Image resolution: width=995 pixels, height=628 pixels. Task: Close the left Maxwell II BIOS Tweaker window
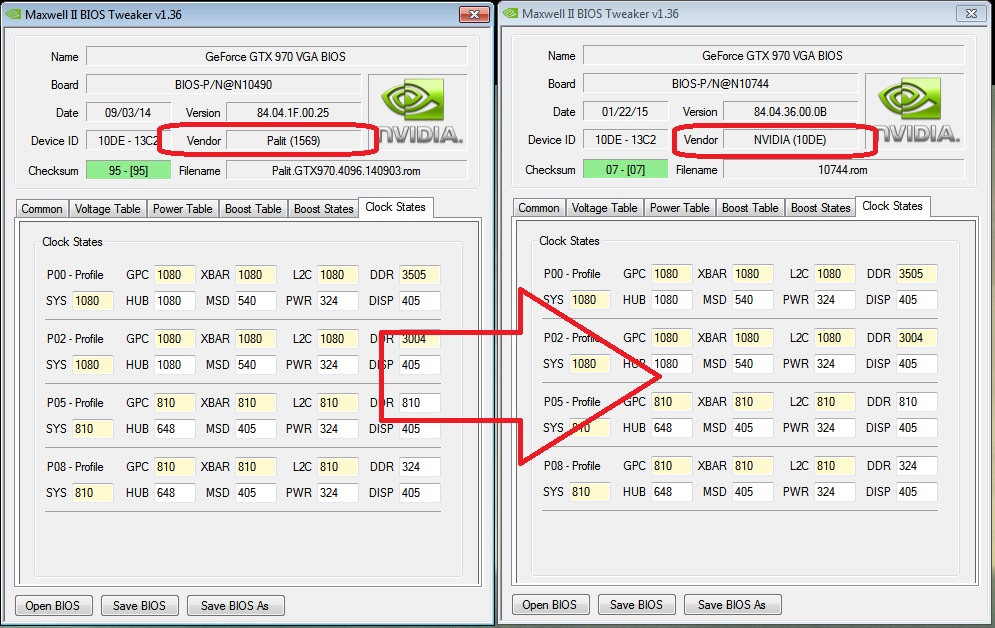[x=474, y=14]
